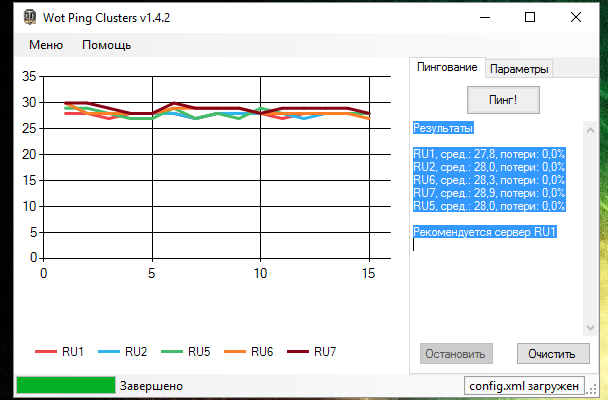This screenshot has width=608, height=400.
Task: Click the 15 label on the horizontal axis
Action: (369, 274)
